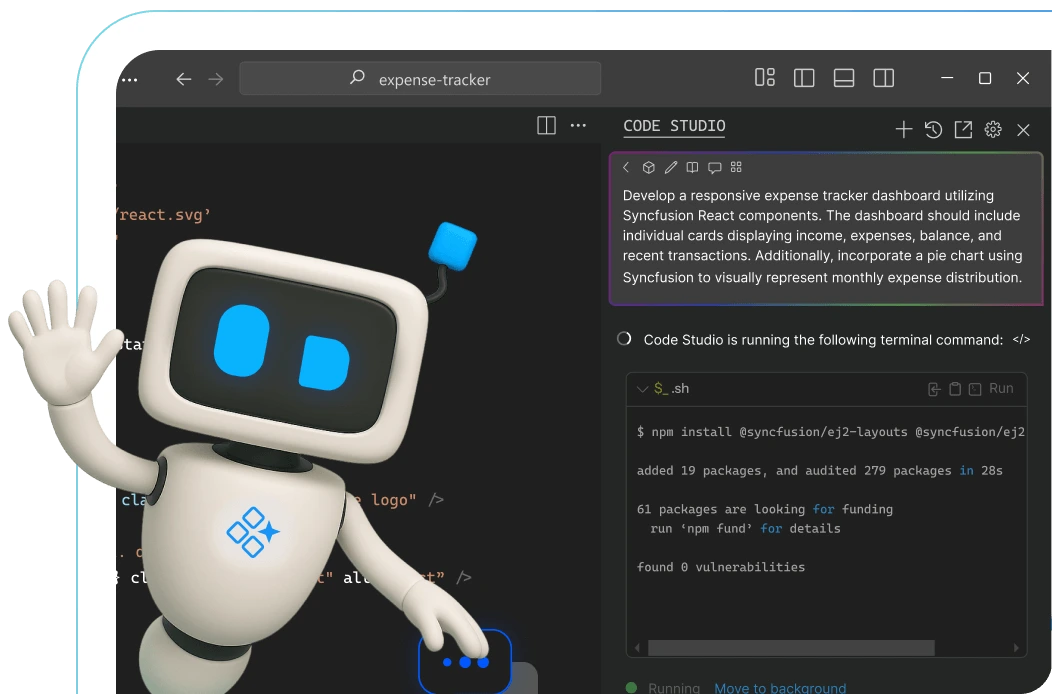
Task: Click 'added 19 packages' output line
Action: pyautogui.click(x=819, y=470)
